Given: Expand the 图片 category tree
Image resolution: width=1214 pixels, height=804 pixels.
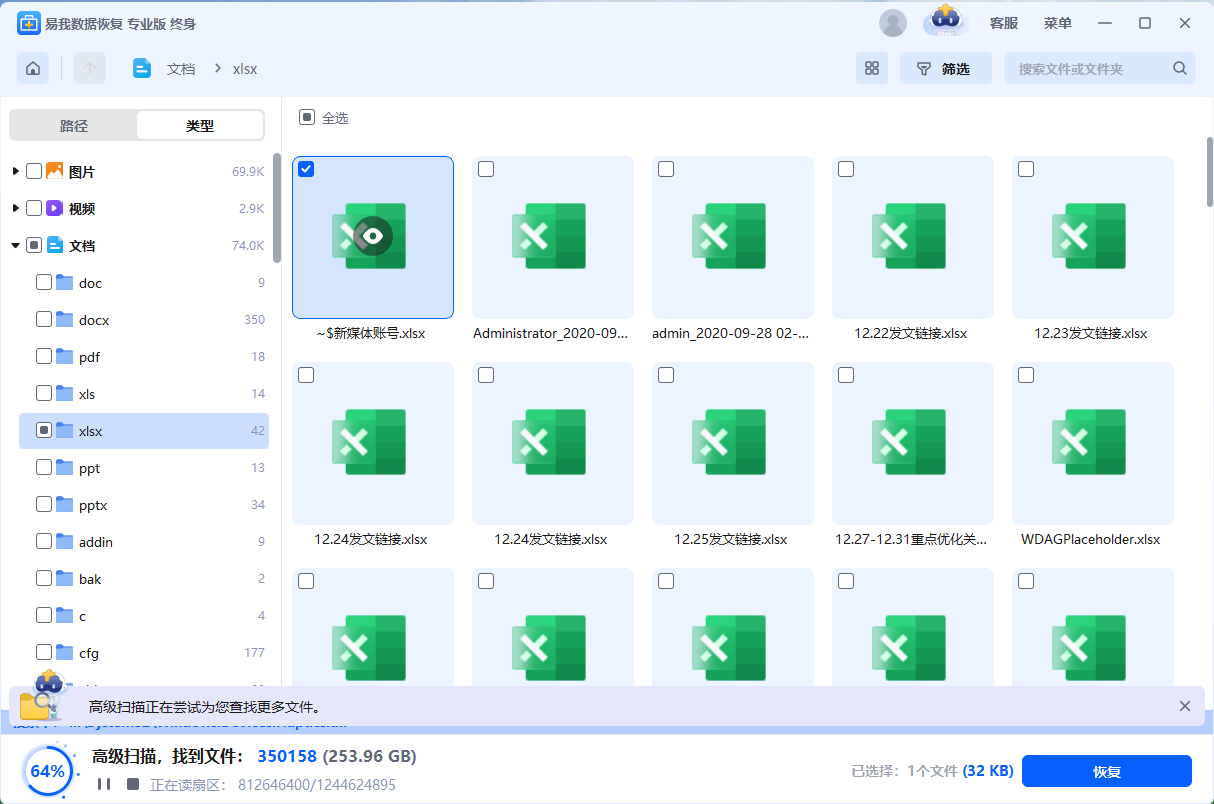Looking at the screenshot, I should coord(16,172).
